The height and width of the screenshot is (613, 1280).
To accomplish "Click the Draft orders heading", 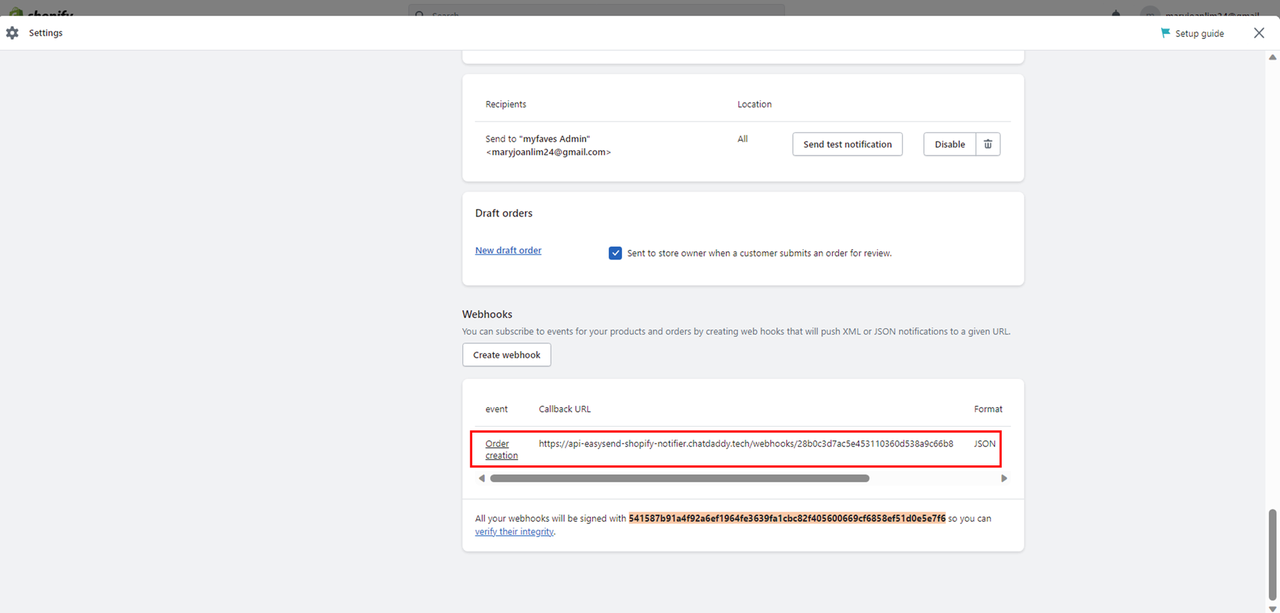I will [x=504, y=213].
